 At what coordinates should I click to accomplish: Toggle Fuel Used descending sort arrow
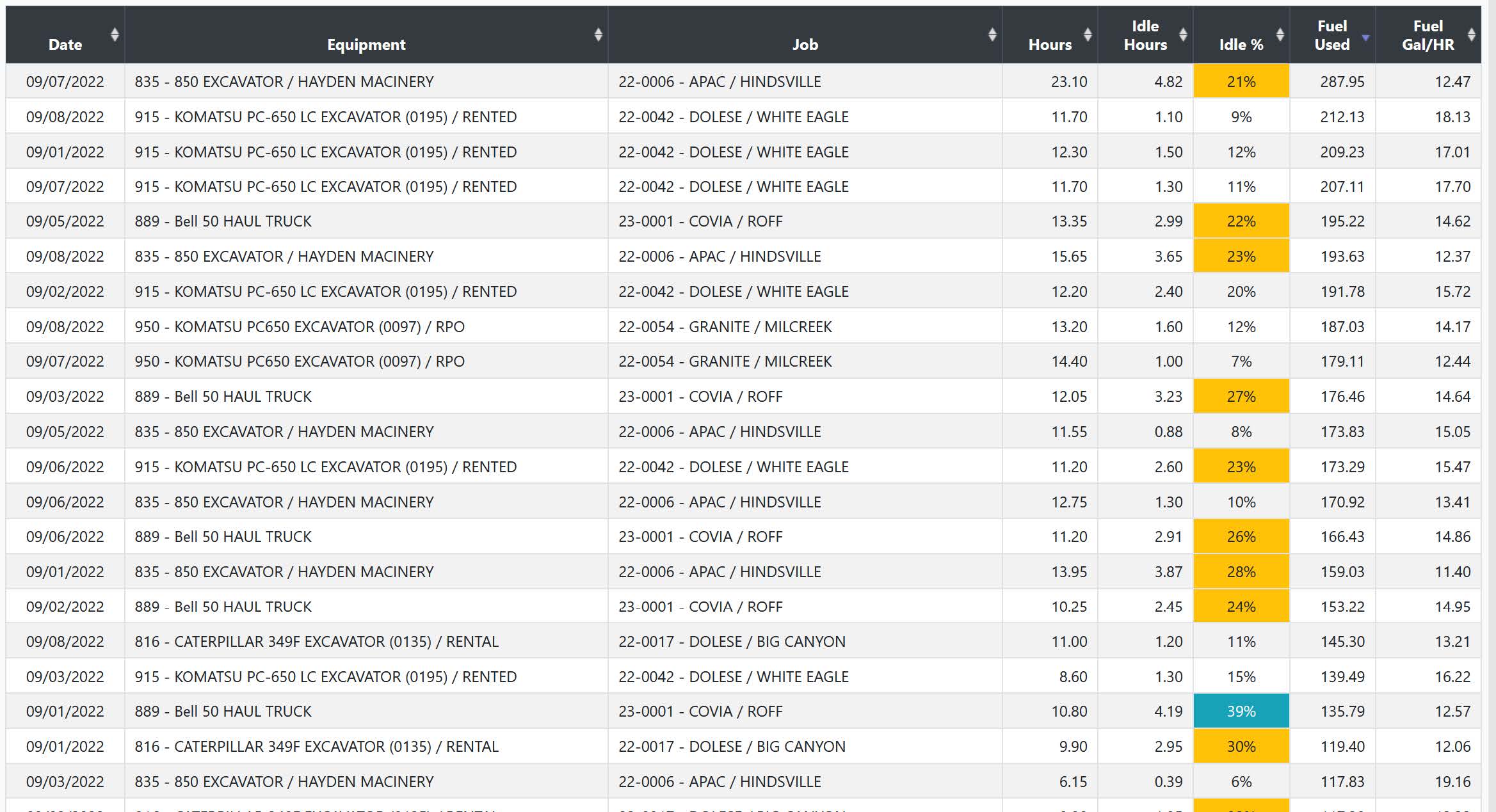[x=1365, y=38]
